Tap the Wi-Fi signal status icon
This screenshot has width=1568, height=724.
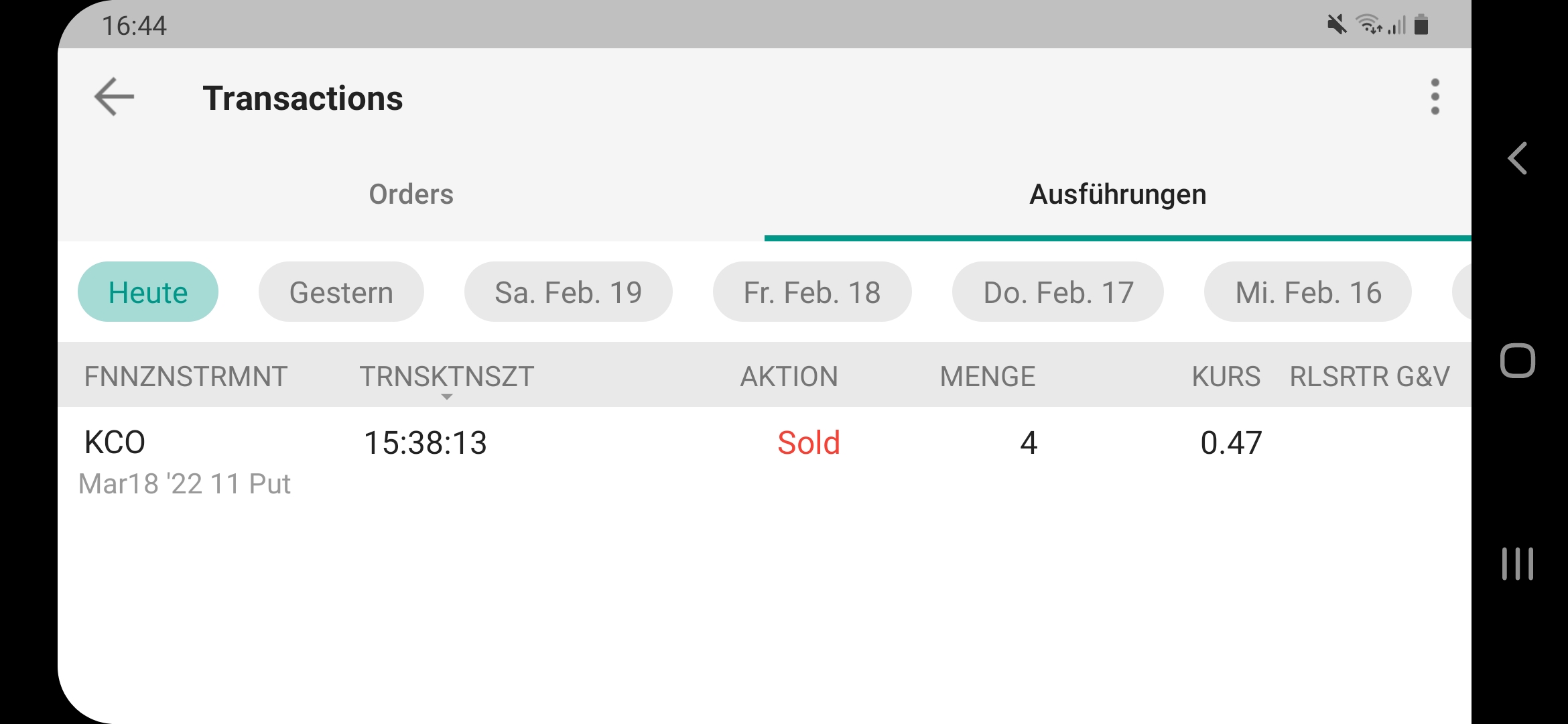1369,25
